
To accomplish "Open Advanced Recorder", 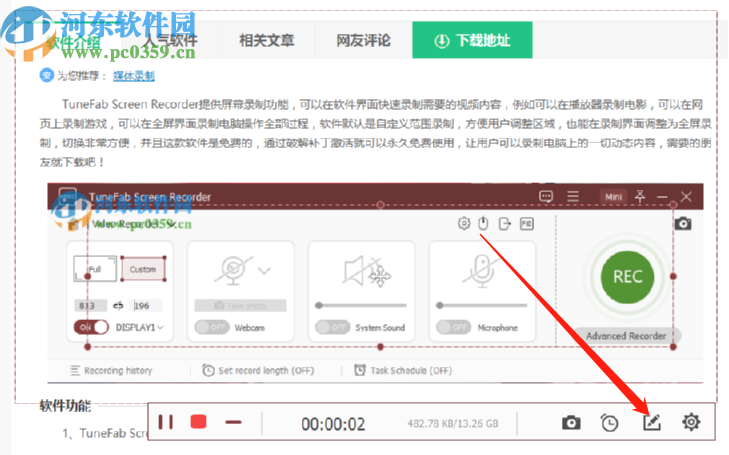I will pos(626,336).
